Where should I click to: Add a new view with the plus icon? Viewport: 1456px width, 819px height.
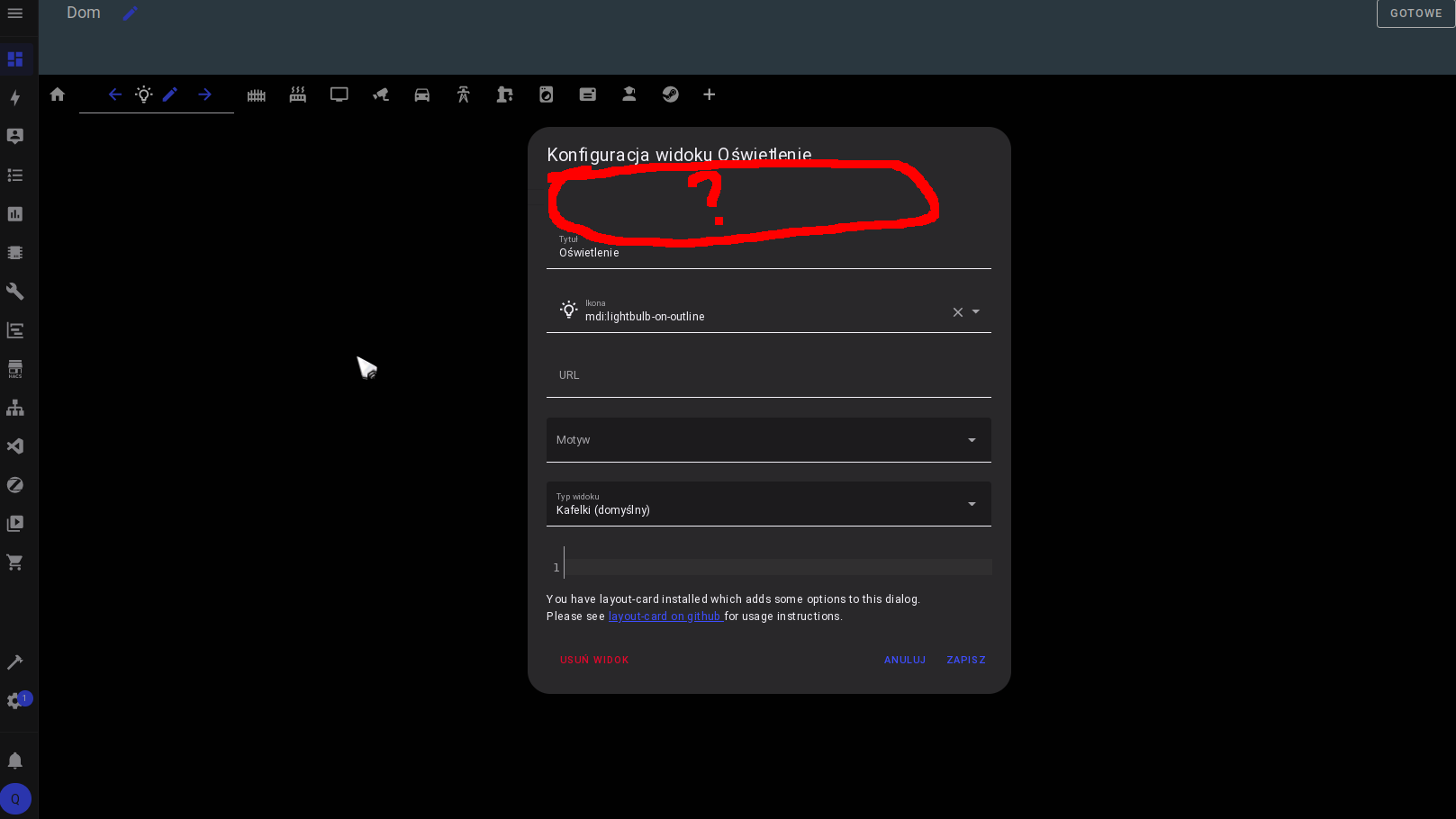point(710,94)
